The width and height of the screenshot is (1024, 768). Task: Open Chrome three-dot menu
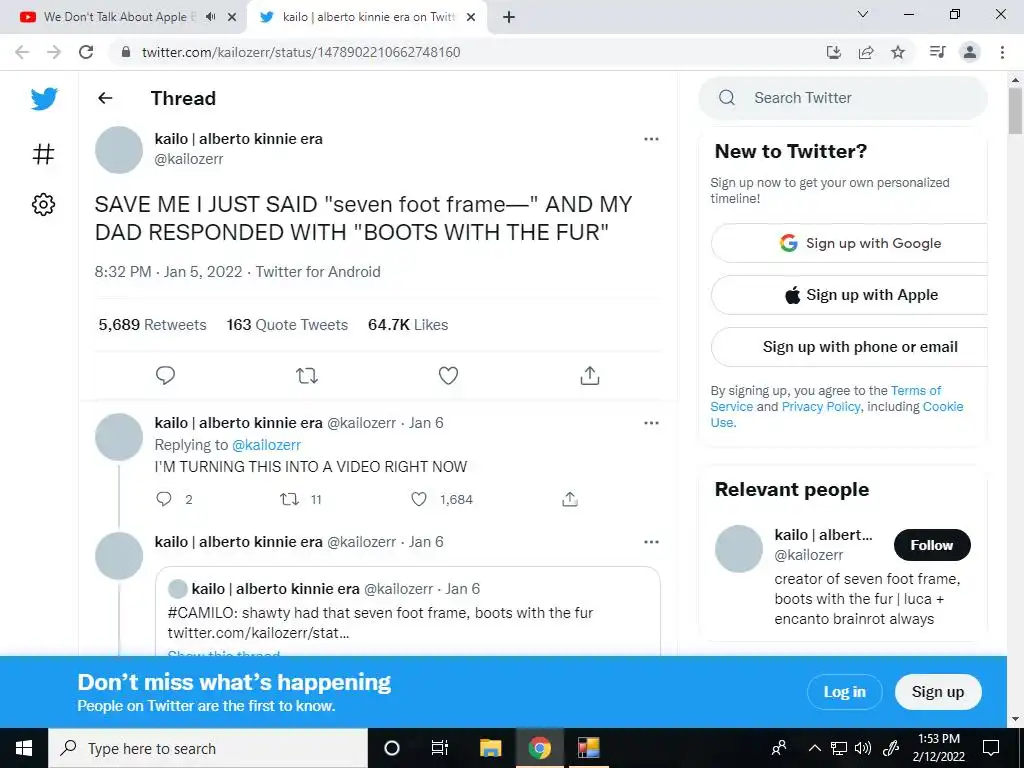(x=1002, y=52)
